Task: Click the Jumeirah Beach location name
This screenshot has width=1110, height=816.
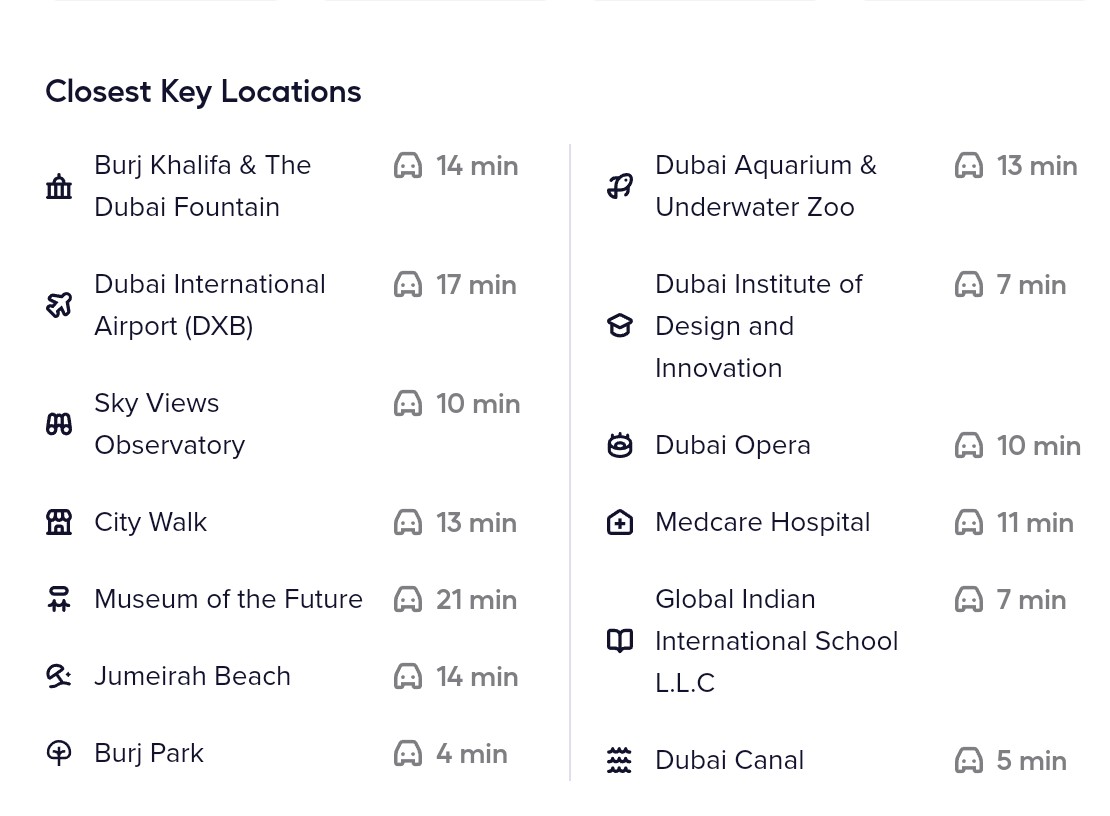Action: click(192, 676)
